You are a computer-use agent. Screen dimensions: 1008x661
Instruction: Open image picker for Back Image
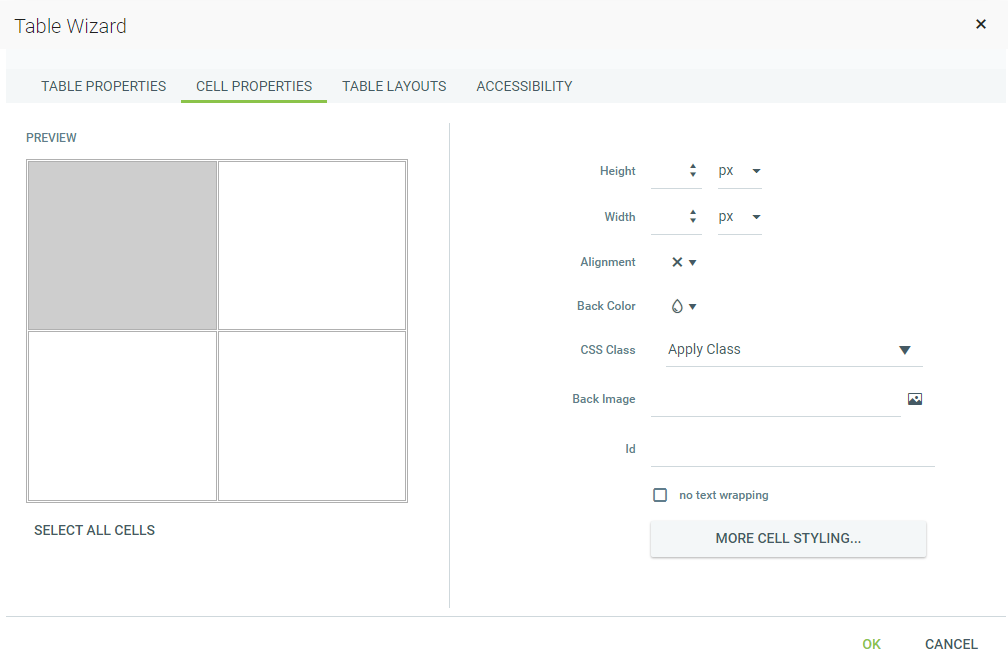point(915,399)
